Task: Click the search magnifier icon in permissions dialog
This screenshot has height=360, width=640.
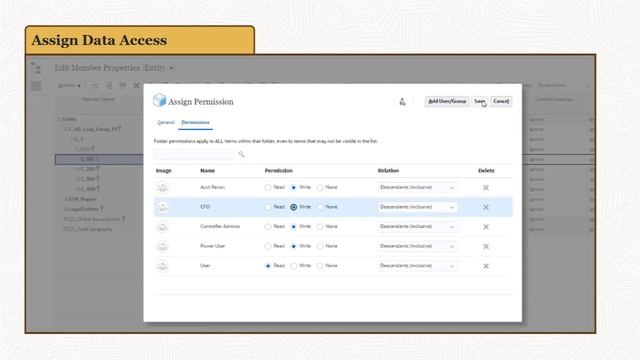Action: coord(241,154)
